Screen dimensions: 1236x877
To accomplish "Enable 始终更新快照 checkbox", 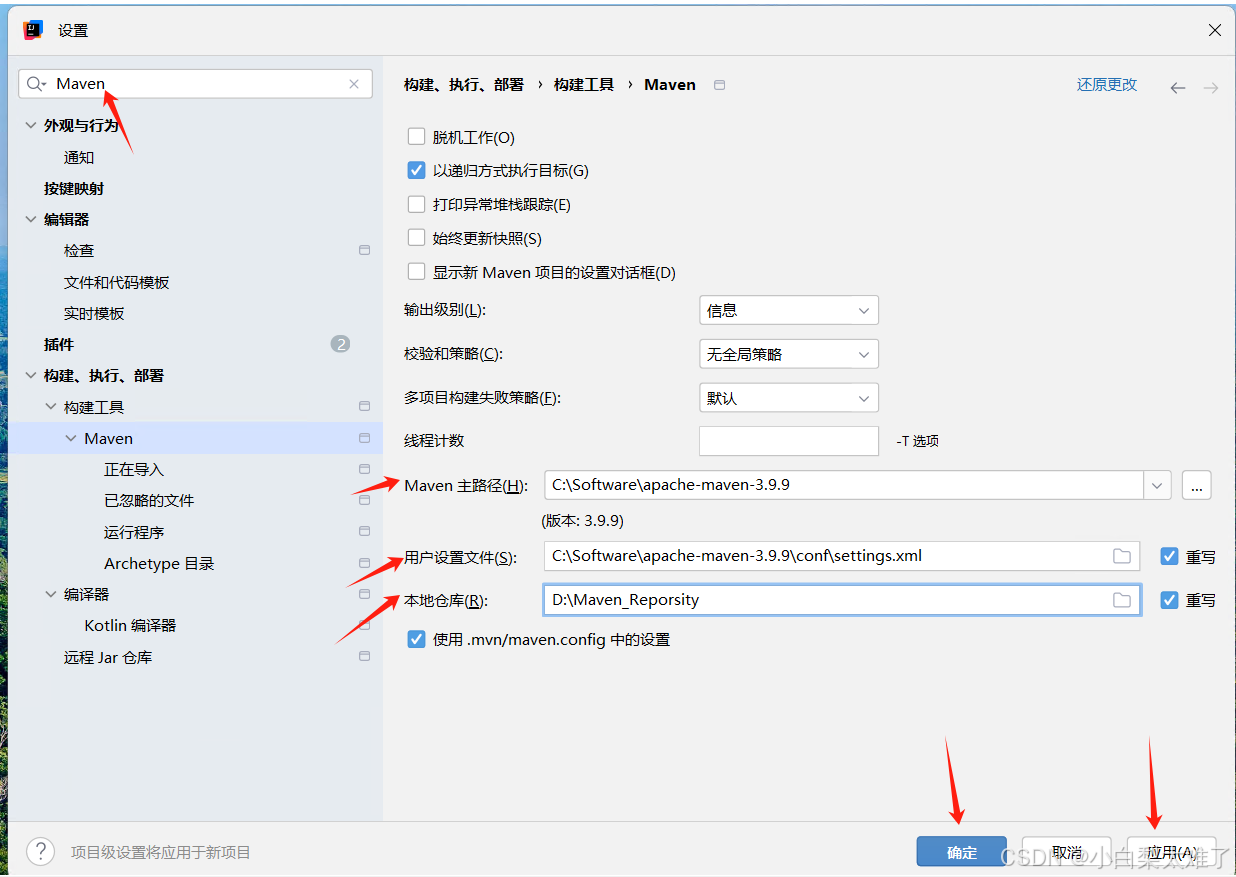I will tap(417, 238).
